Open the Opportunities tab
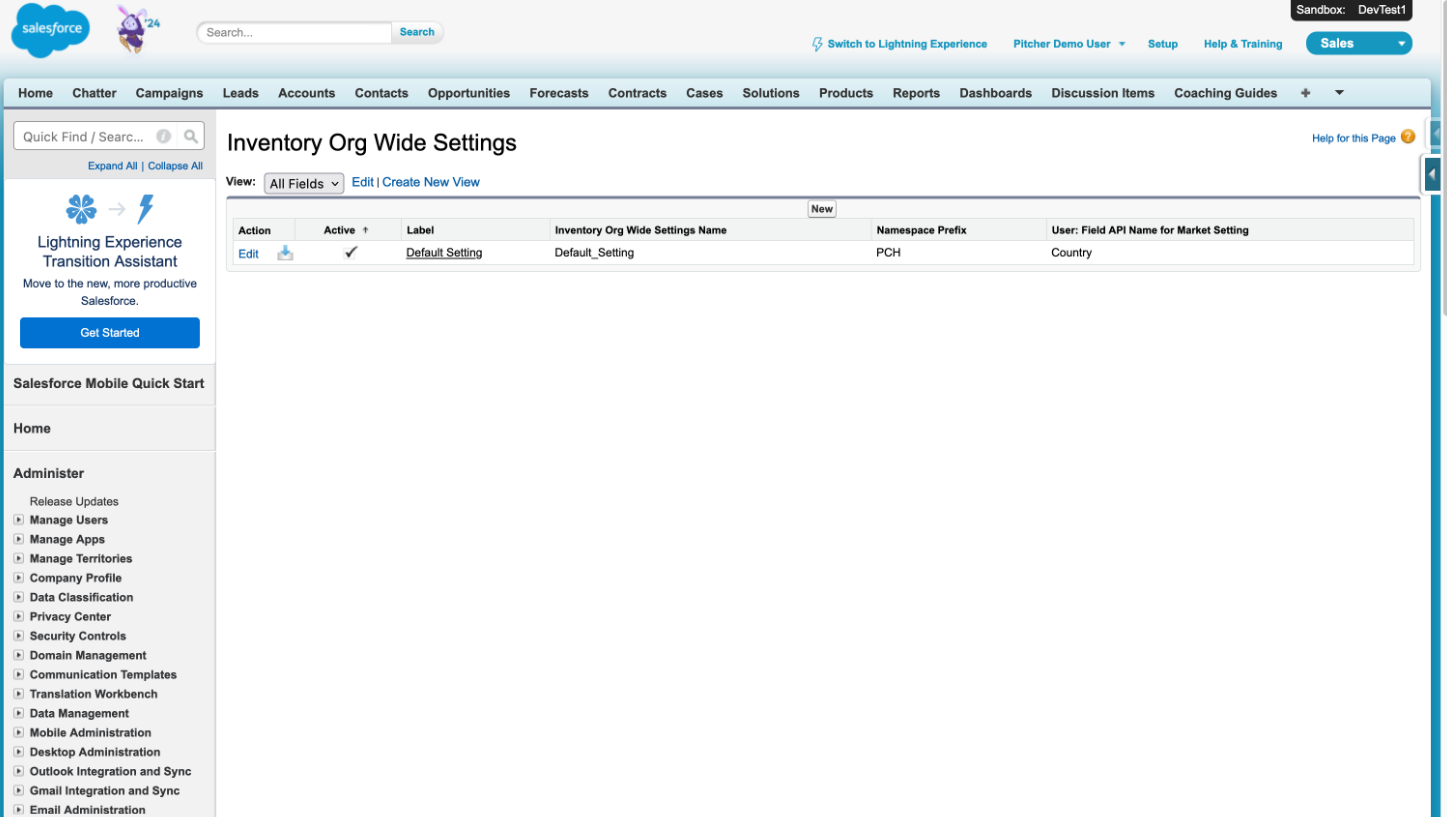The height and width of the screenshot is (817, 1447). (468, 93)
